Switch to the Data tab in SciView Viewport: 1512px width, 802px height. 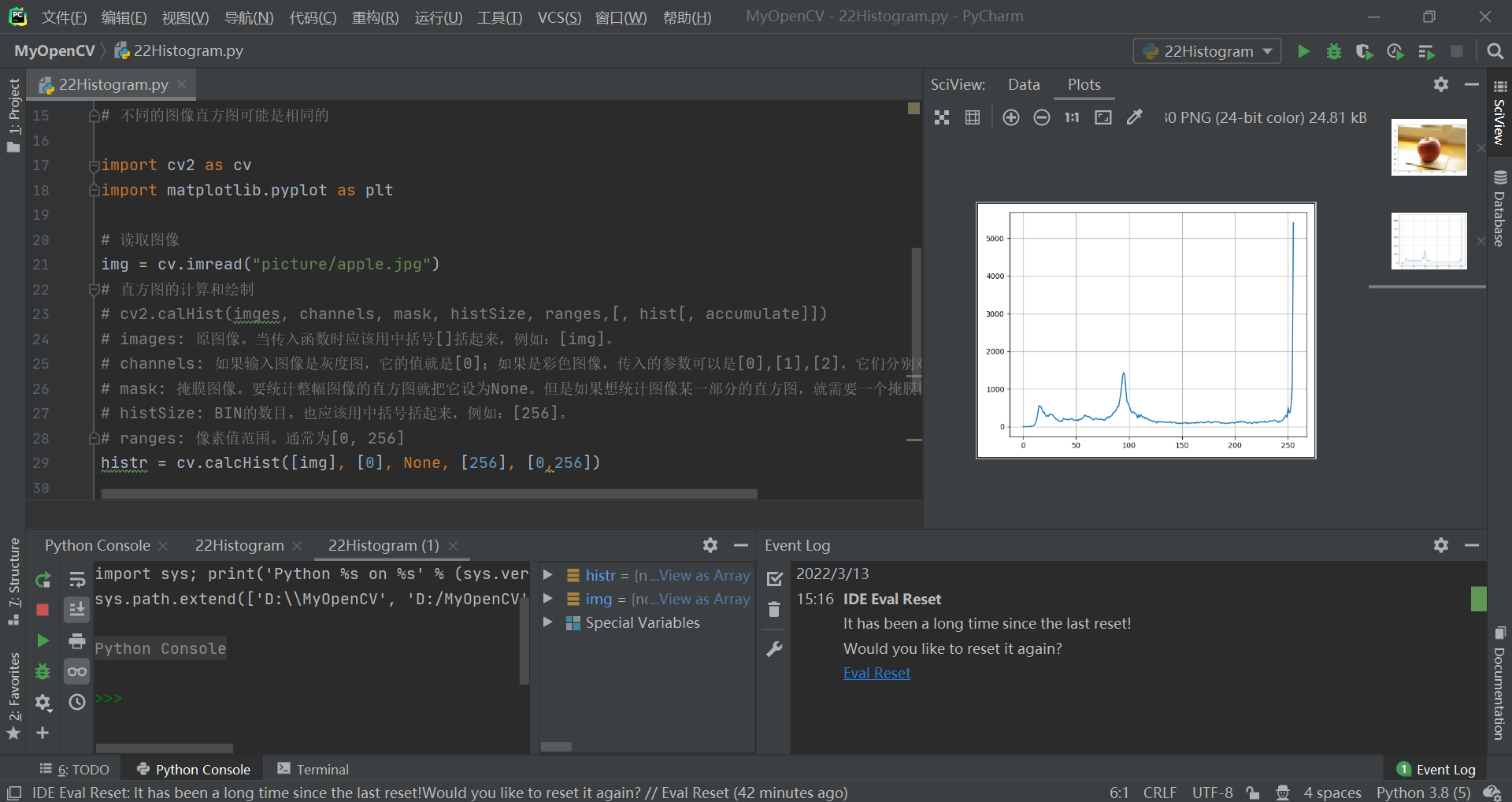pyautogui.click(x=1023, y=84)
